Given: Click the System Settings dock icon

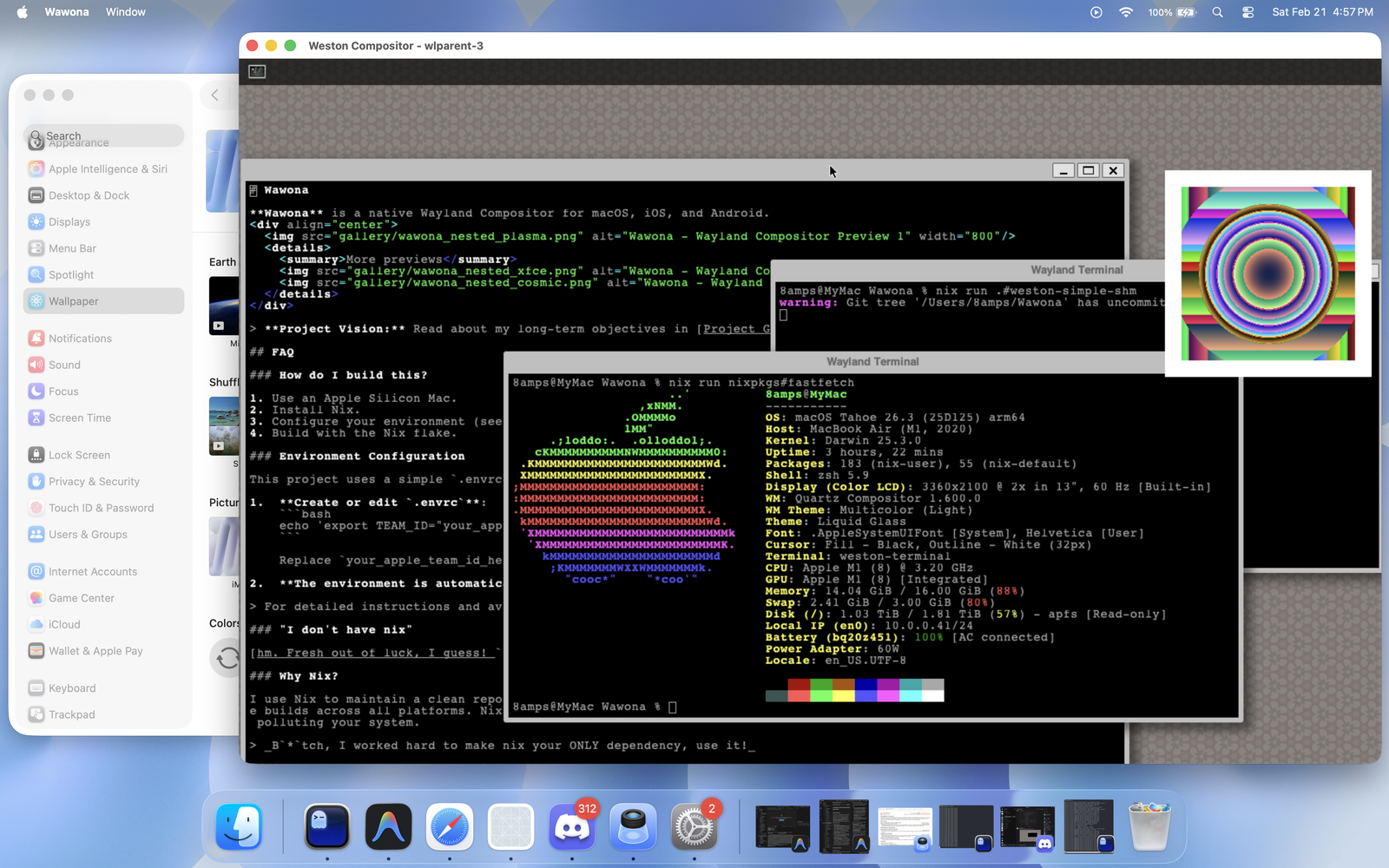Looking at the screenshot, I should coord(694,827).
